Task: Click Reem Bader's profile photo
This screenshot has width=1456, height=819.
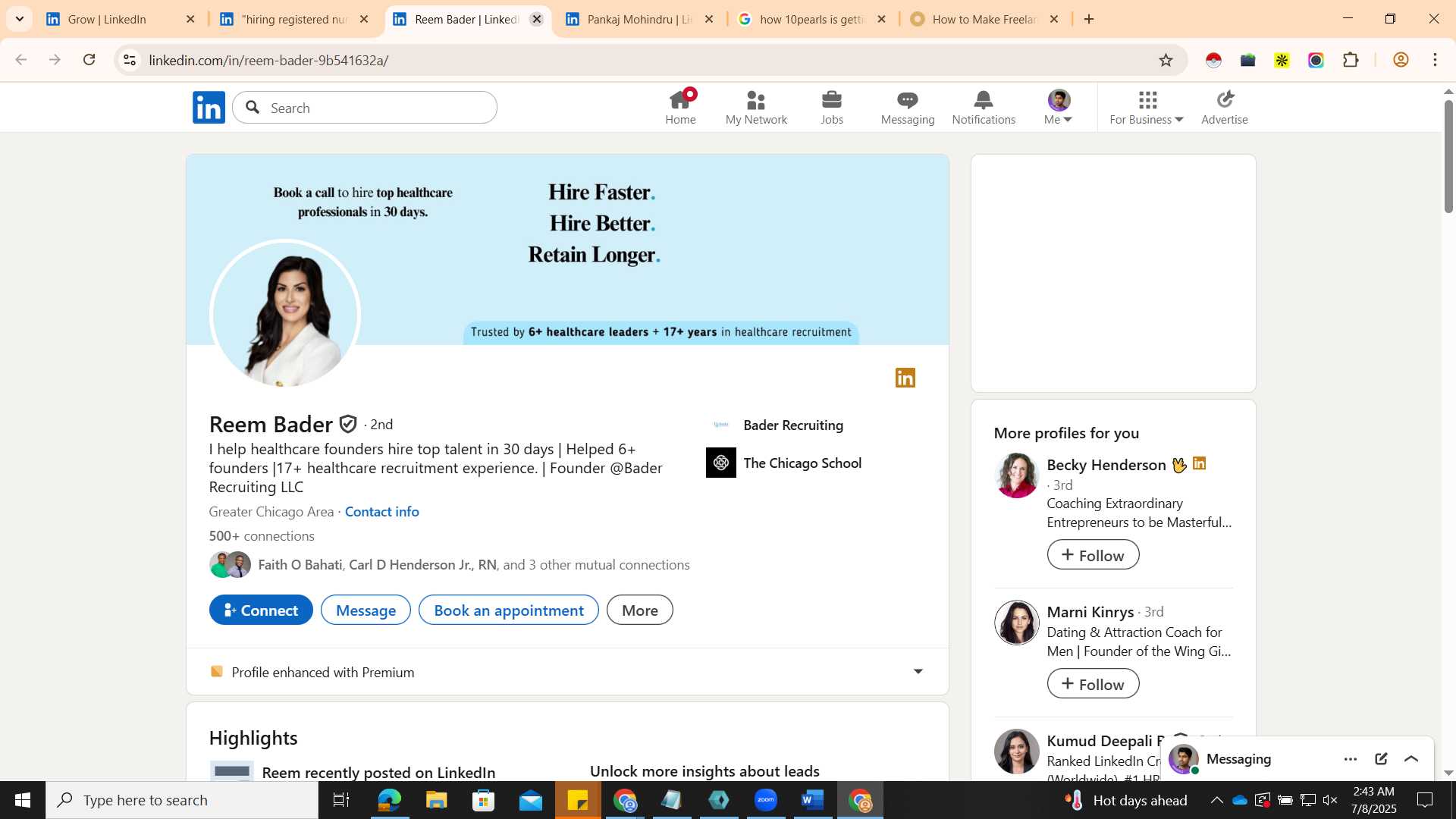Action: point(285,315)
